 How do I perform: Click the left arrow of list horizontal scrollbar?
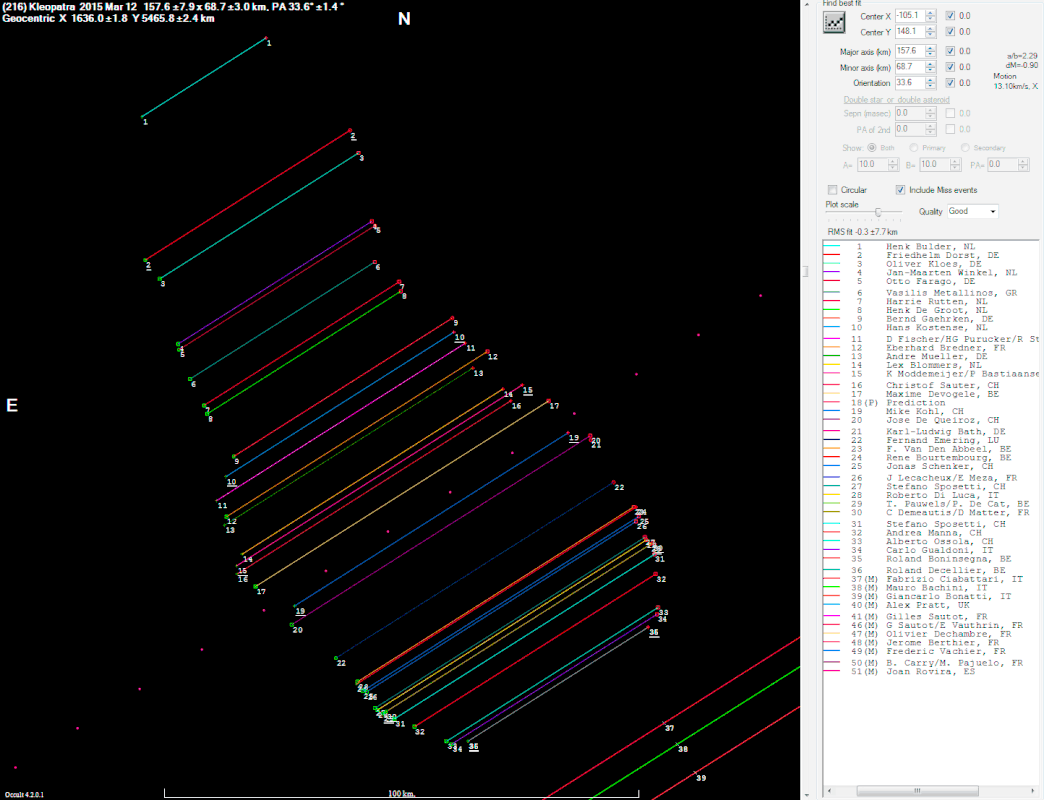[829, 791]
